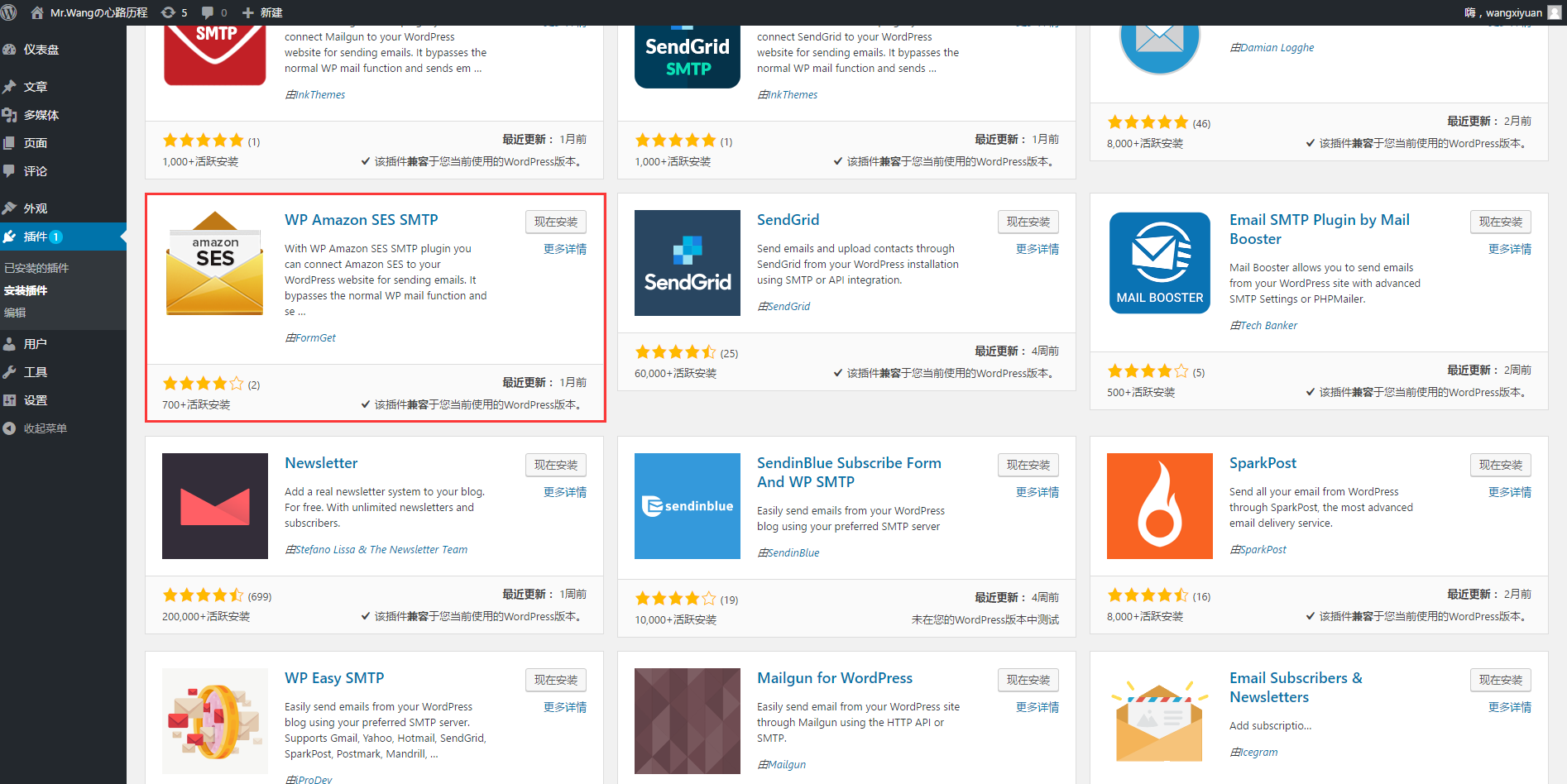Click the SparkPost flame logo

1159,506
